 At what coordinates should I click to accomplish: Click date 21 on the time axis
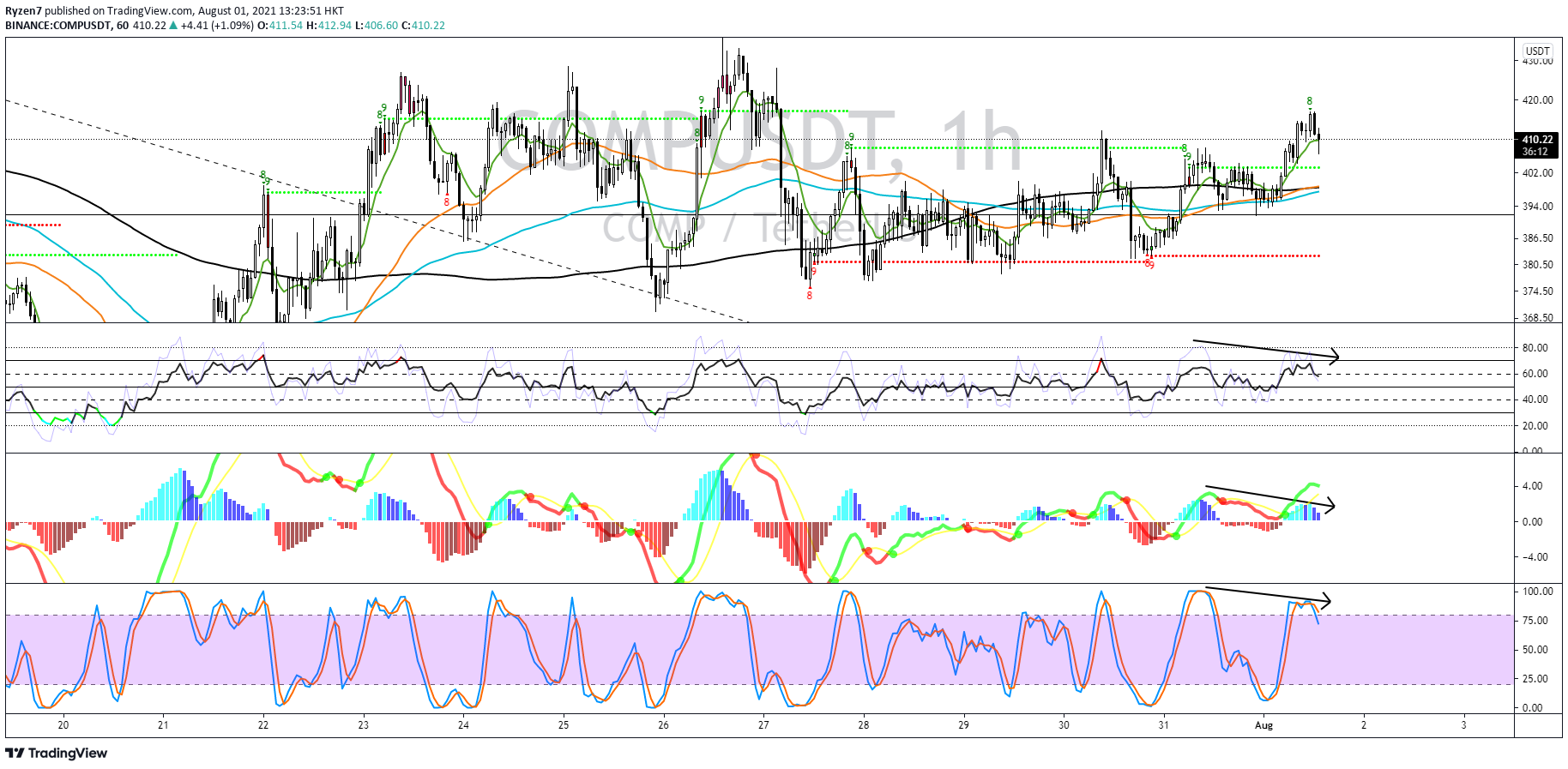click(x=163, y=724)
